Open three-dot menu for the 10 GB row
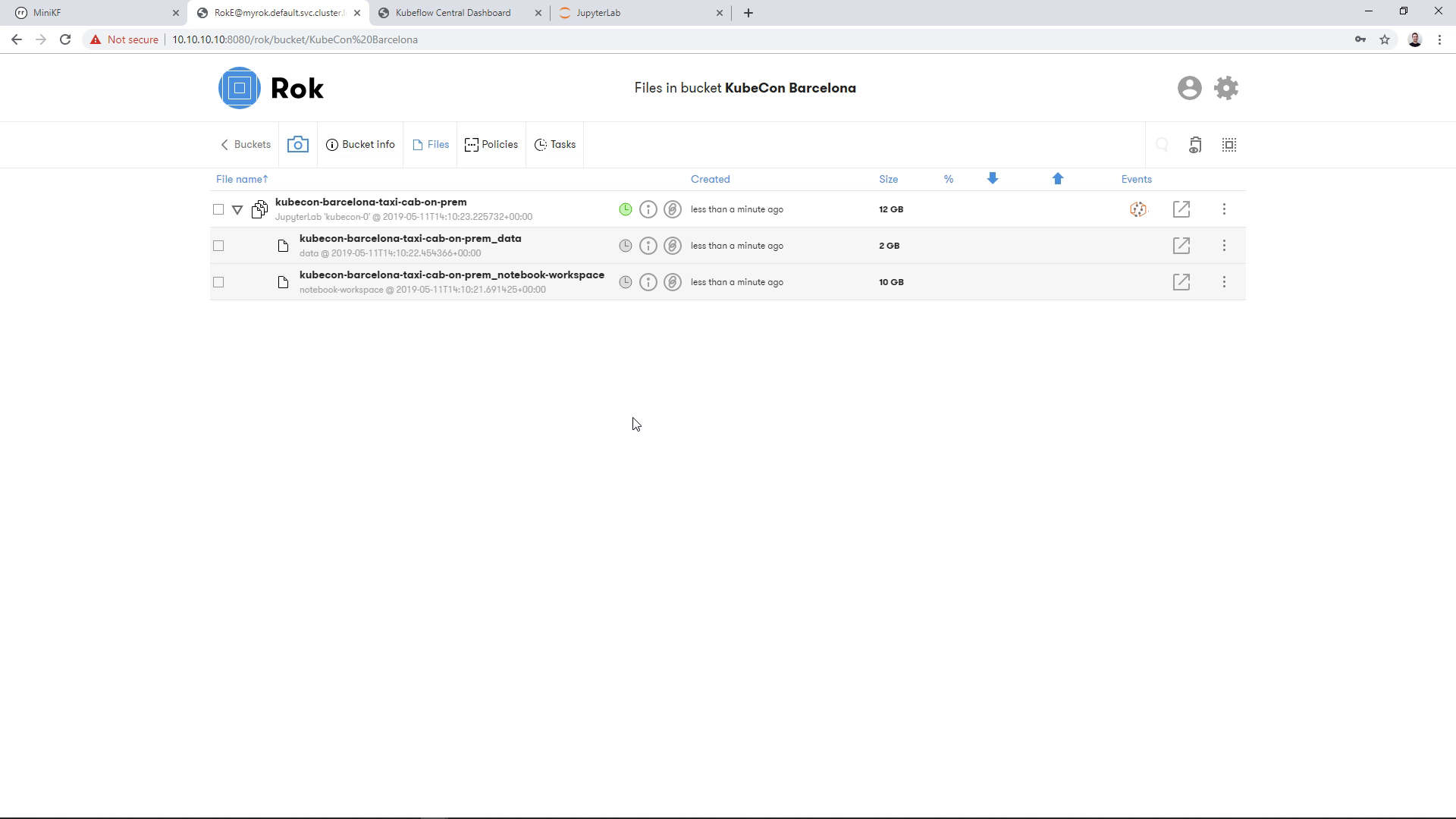The width and height of the screenshot is (1456, 819). 1224,282
